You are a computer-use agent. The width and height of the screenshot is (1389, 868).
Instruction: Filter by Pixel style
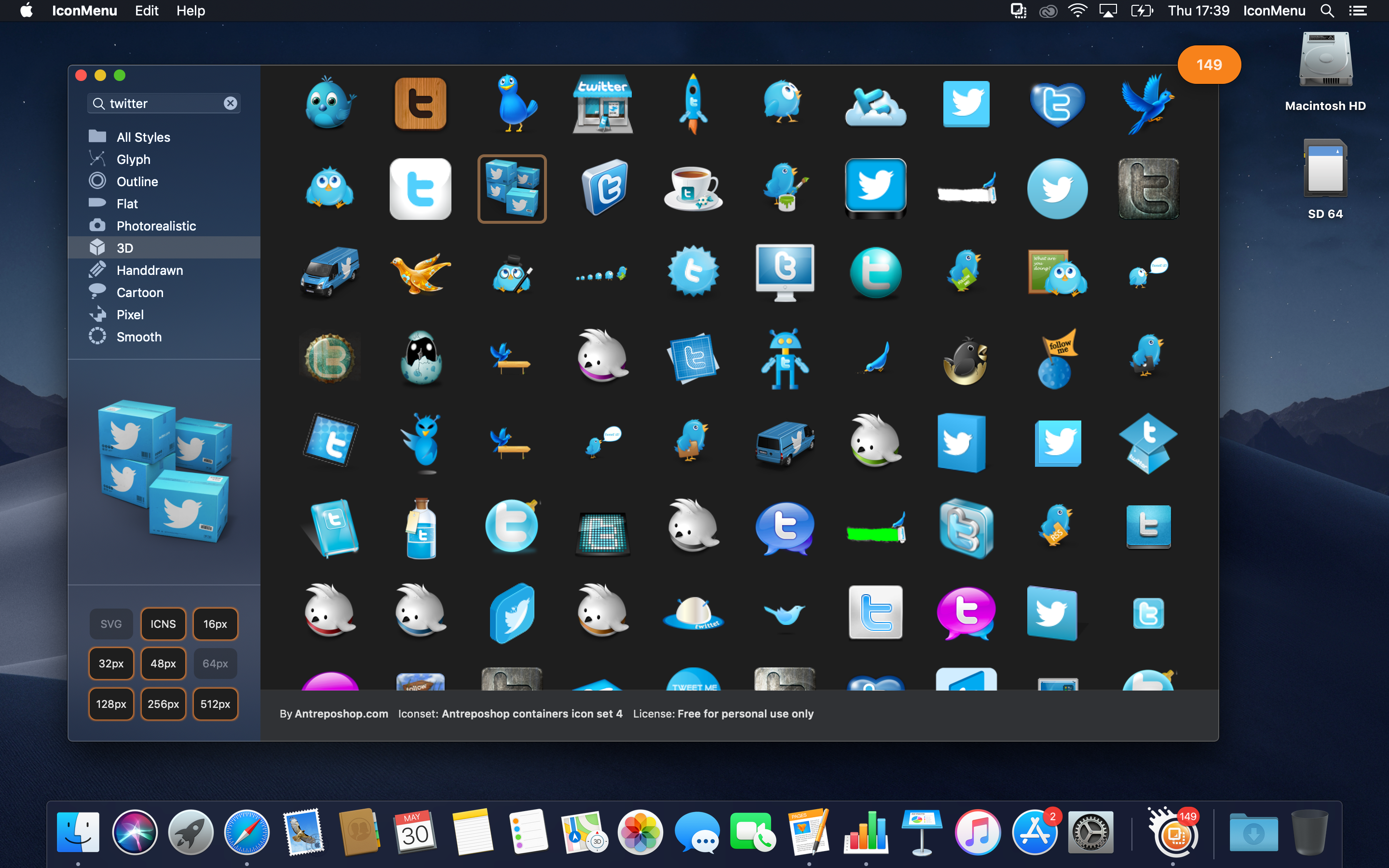click(164, 314)
